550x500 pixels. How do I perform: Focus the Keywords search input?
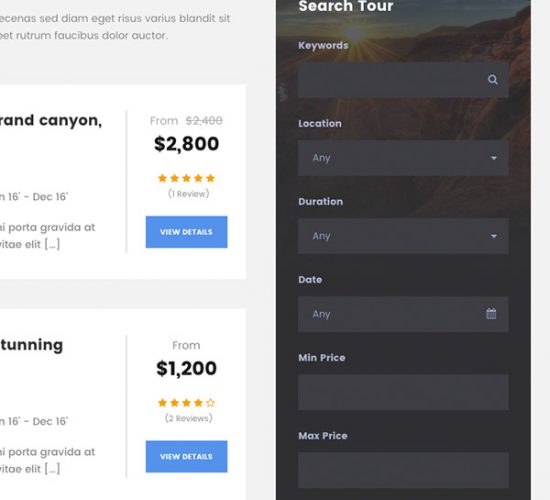click(x=403, y=80)
